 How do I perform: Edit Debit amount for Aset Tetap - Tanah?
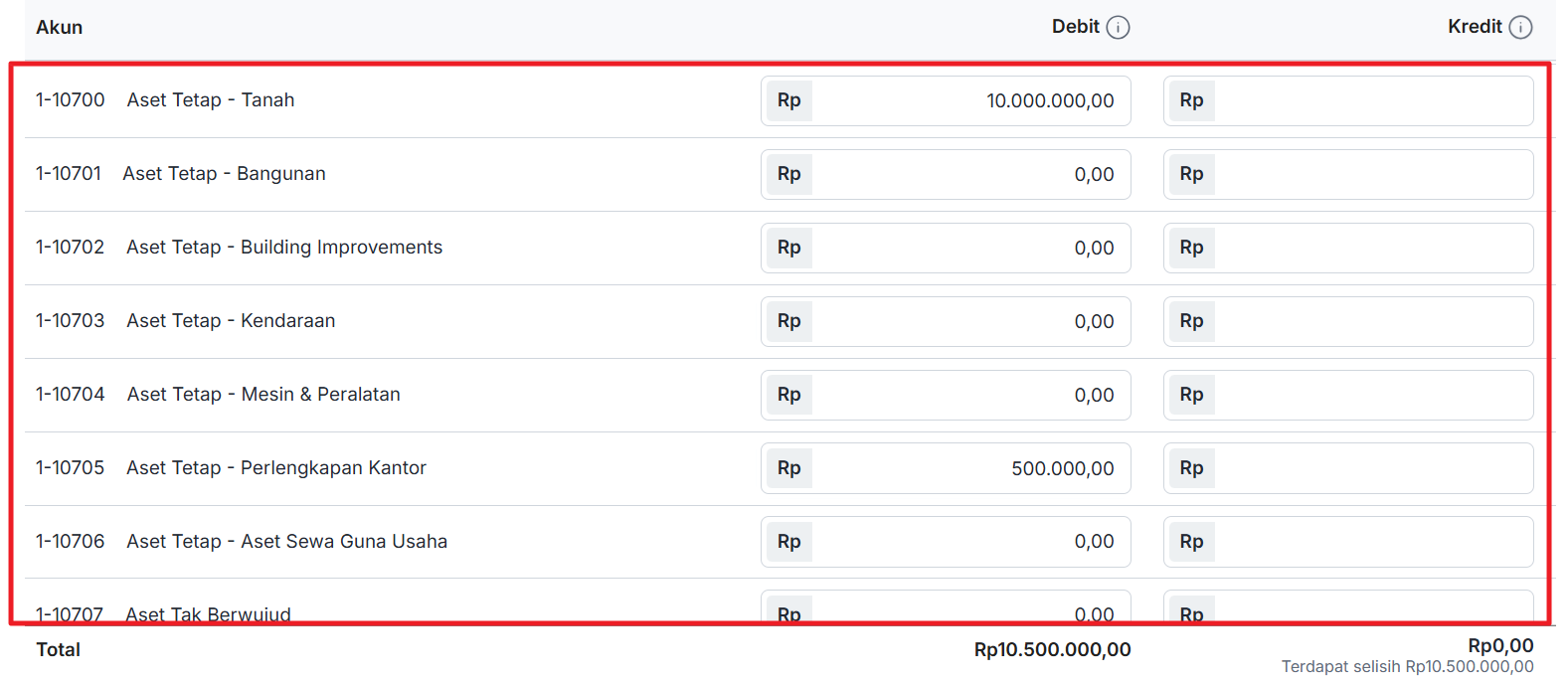click(969, 100)
